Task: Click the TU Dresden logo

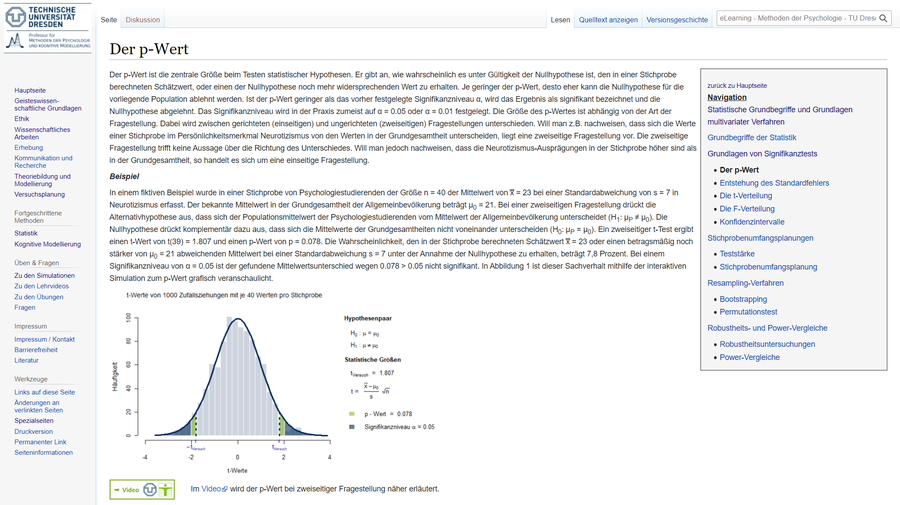Action: click(x=48, y=28)
